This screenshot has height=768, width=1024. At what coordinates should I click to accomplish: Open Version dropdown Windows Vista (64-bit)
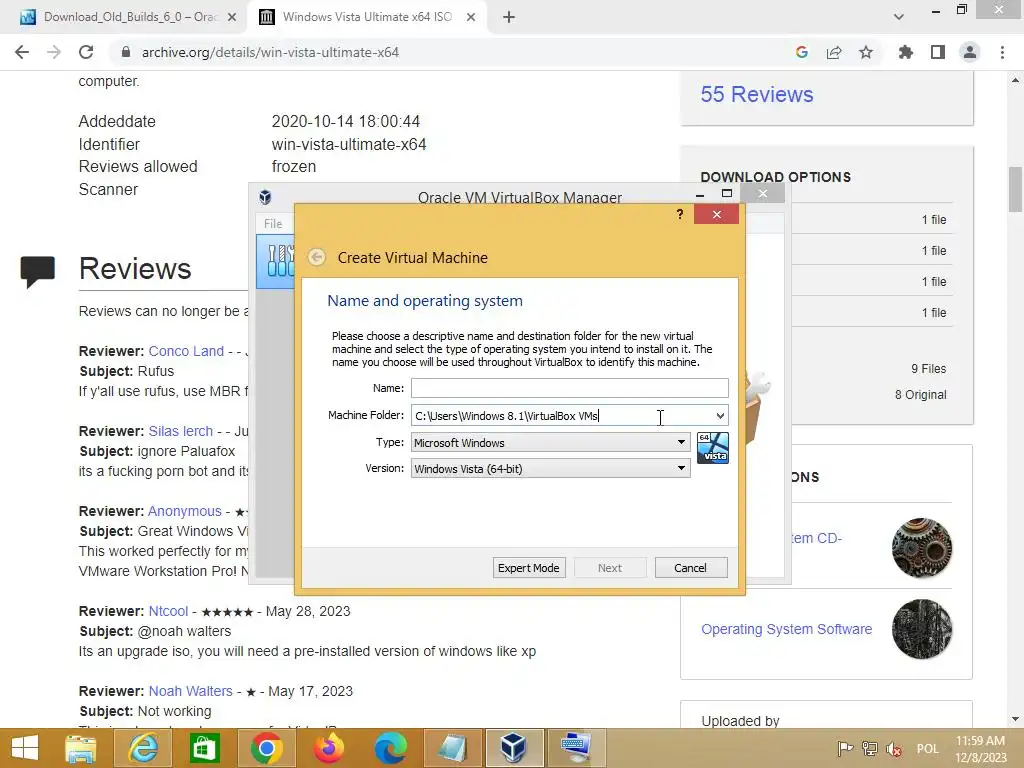[551, 468]
